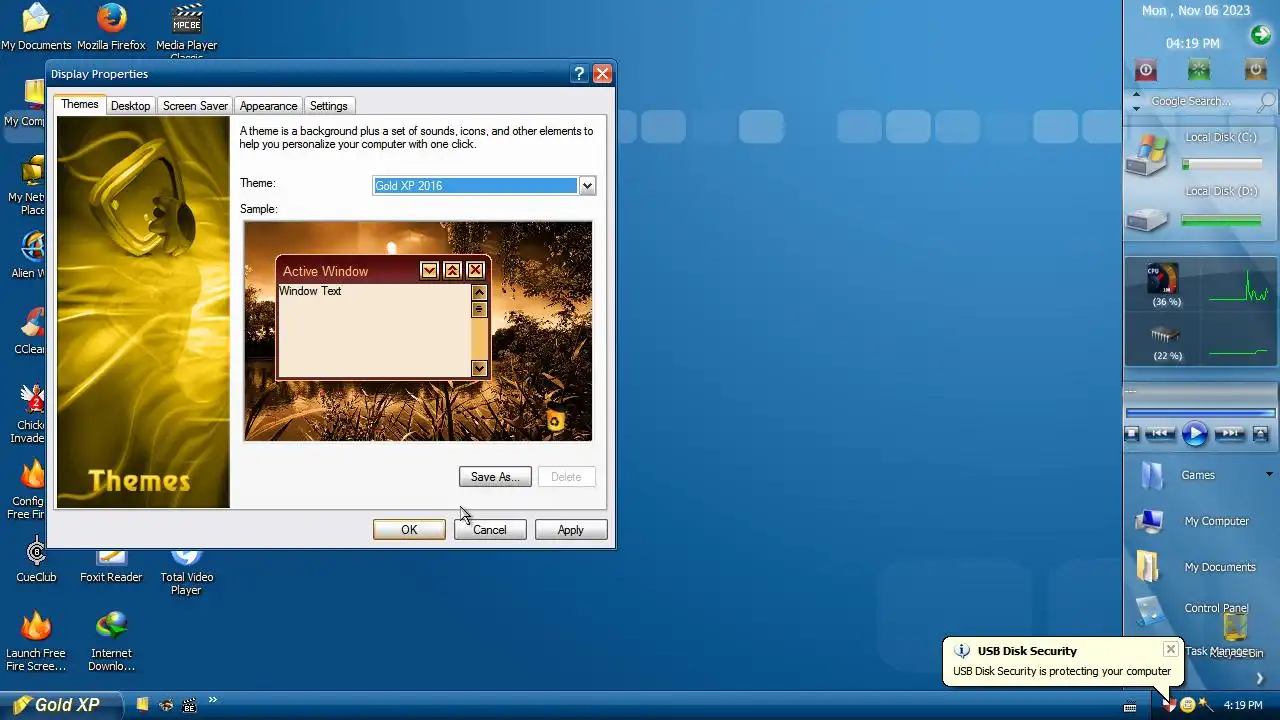Click the smiley face tray icon
Image resolution: width=1280 pixels, height=720 pixels.
coord(1187,705)
